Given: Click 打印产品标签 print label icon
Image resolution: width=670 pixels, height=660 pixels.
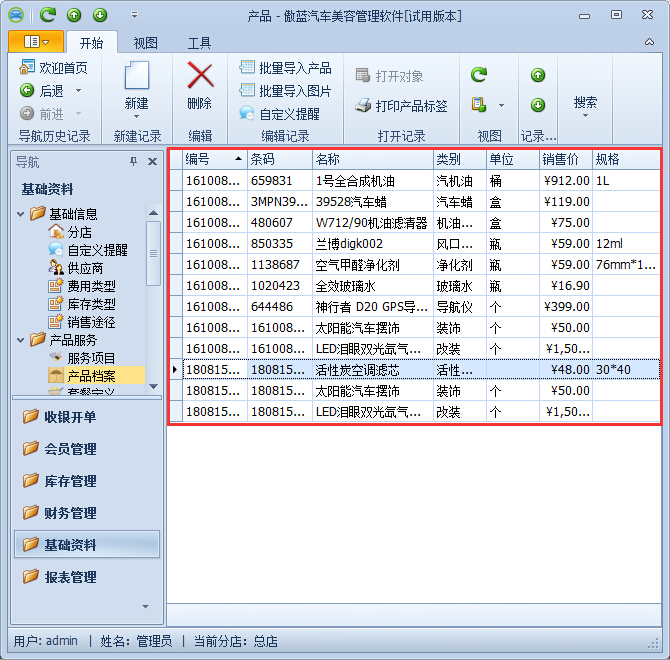Looking at the screenshot, I should coord(401,105).
